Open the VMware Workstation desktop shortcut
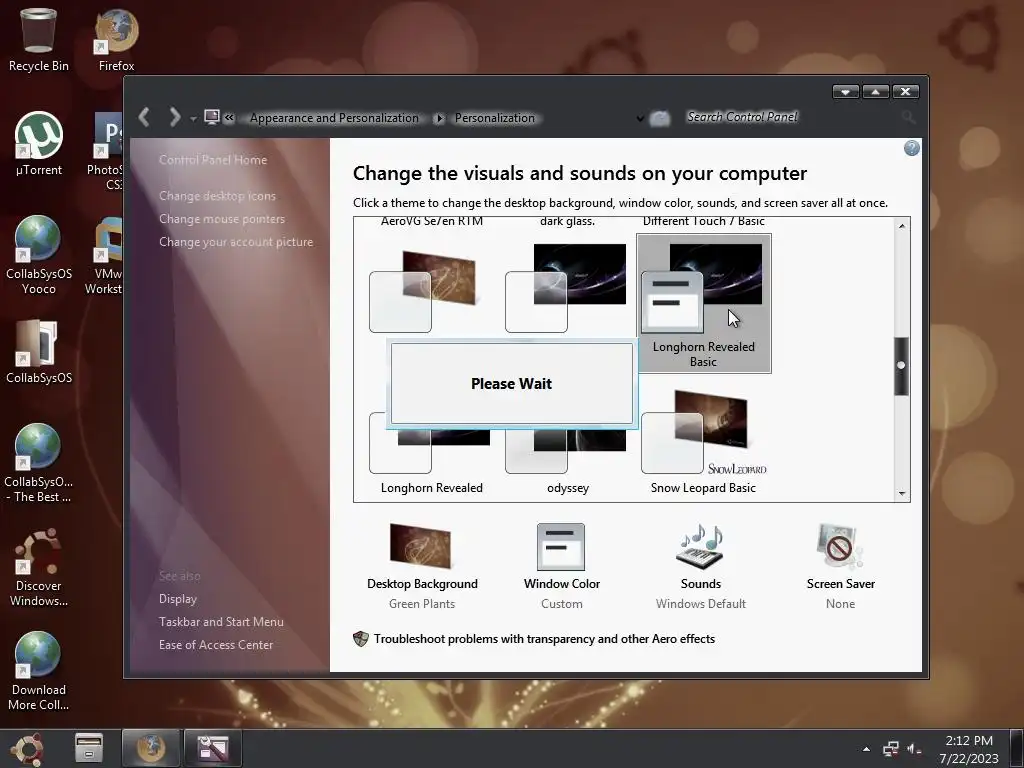The height and width of the screenshot is (768, 1024). 104,255
